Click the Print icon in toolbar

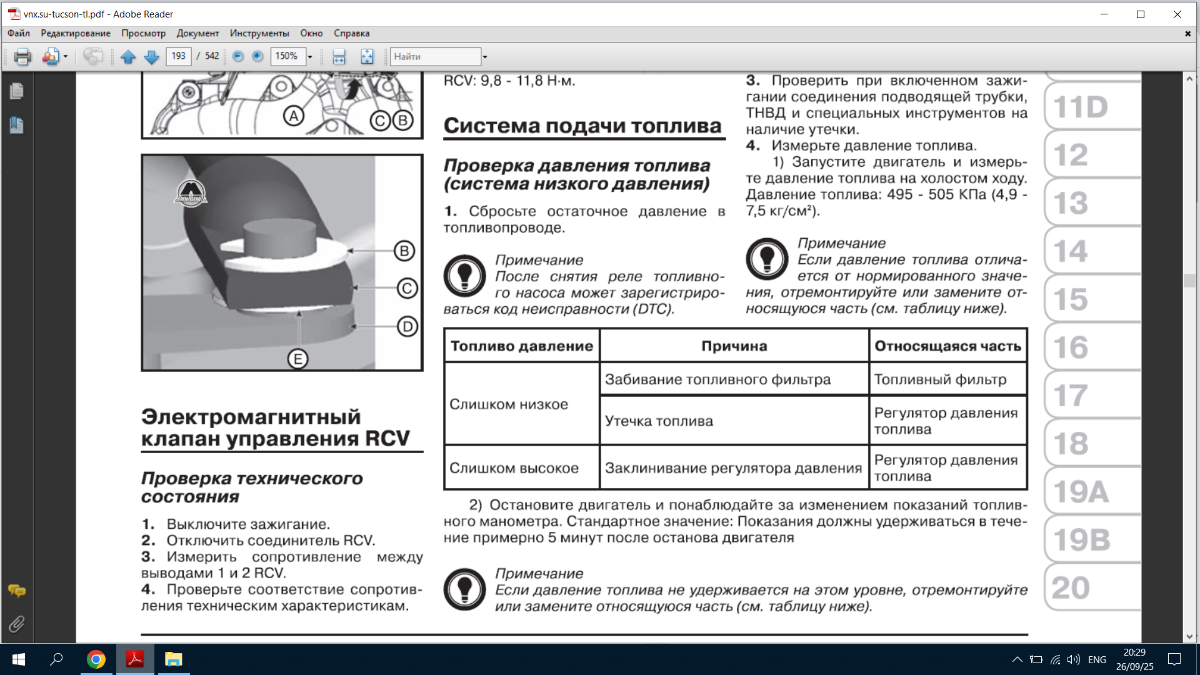(x=23, y=57)
